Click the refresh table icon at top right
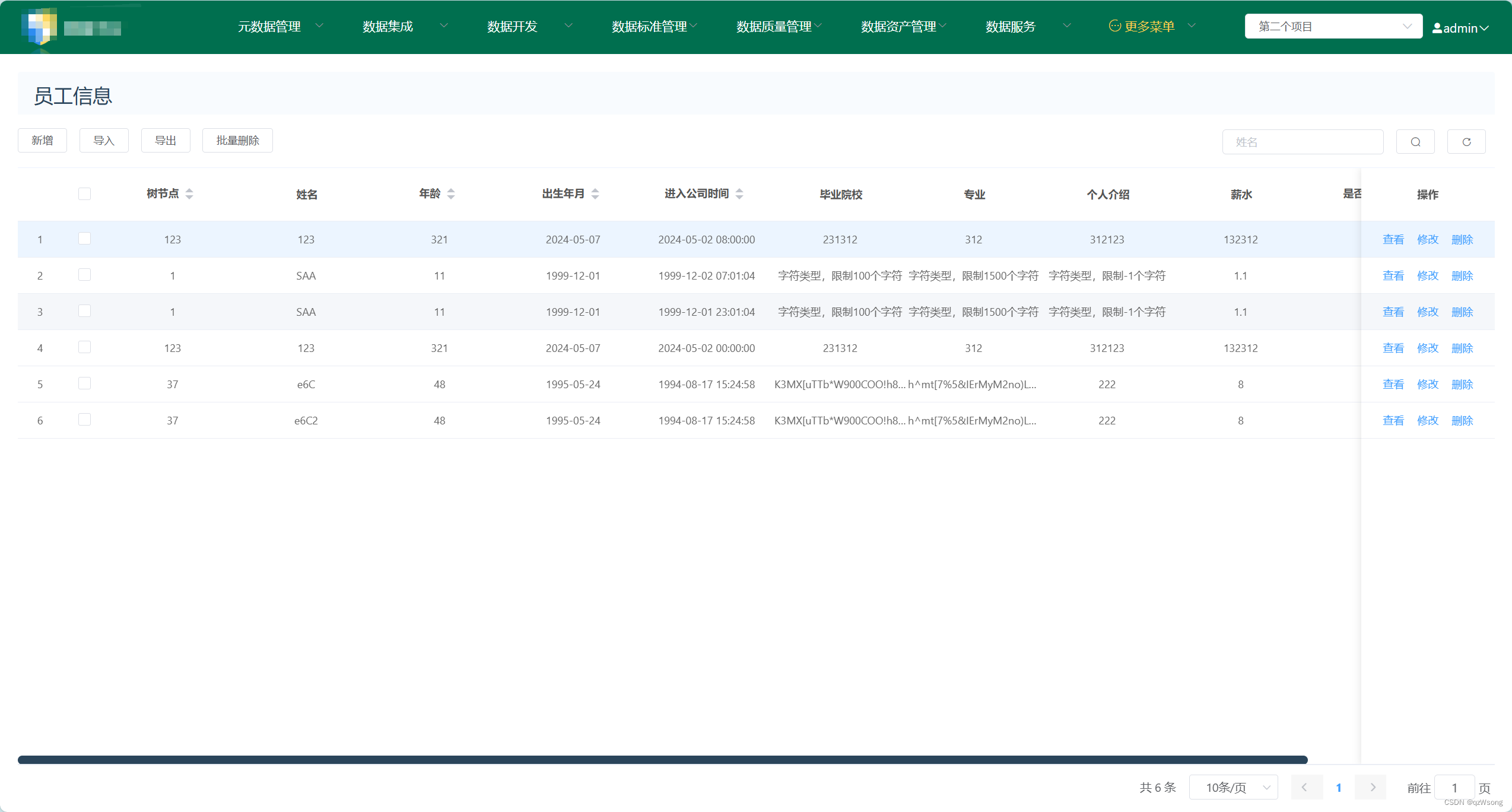 1466,141
